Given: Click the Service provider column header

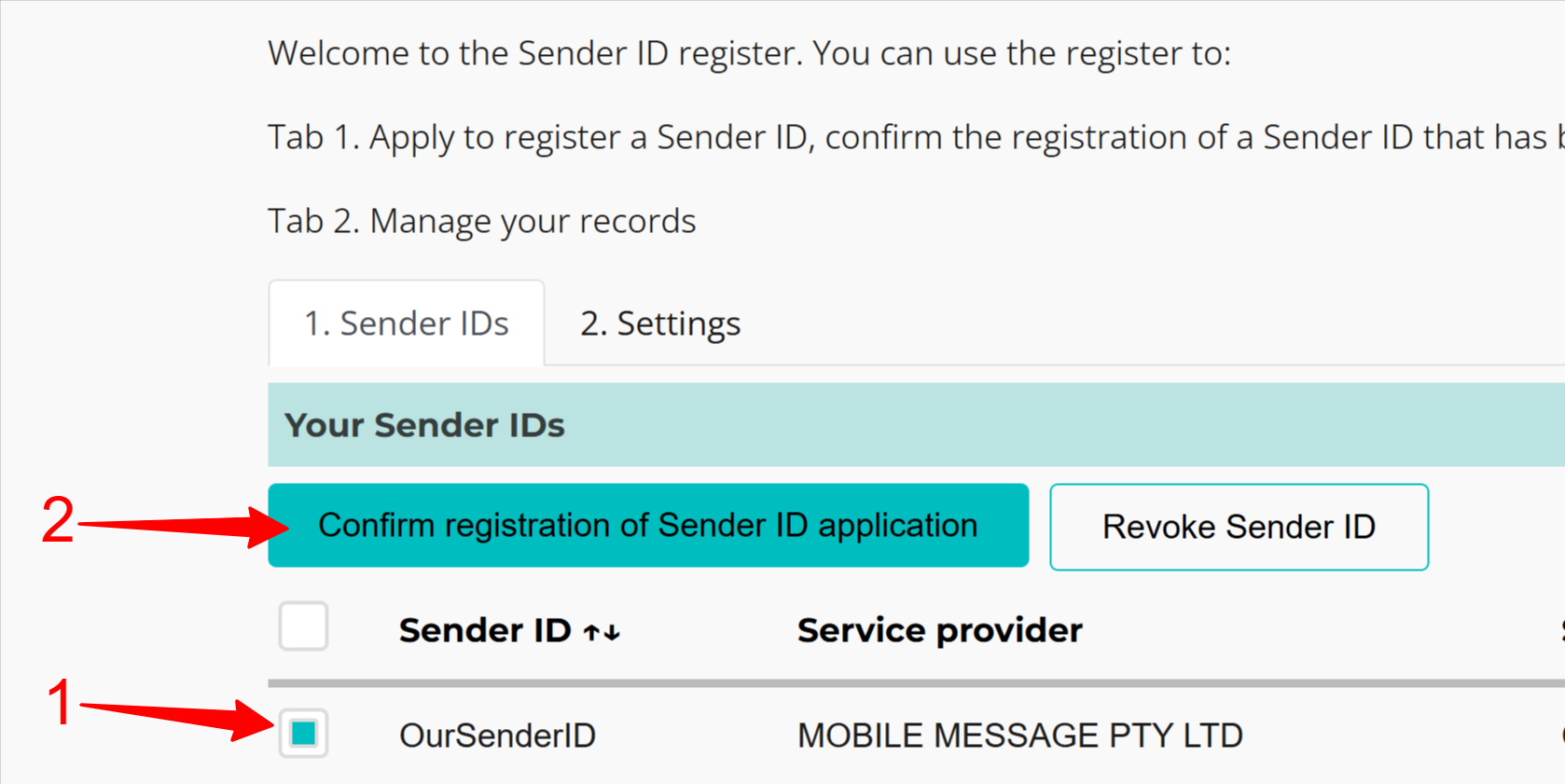Looking at the screenshot, I should (x=939, y=630).
